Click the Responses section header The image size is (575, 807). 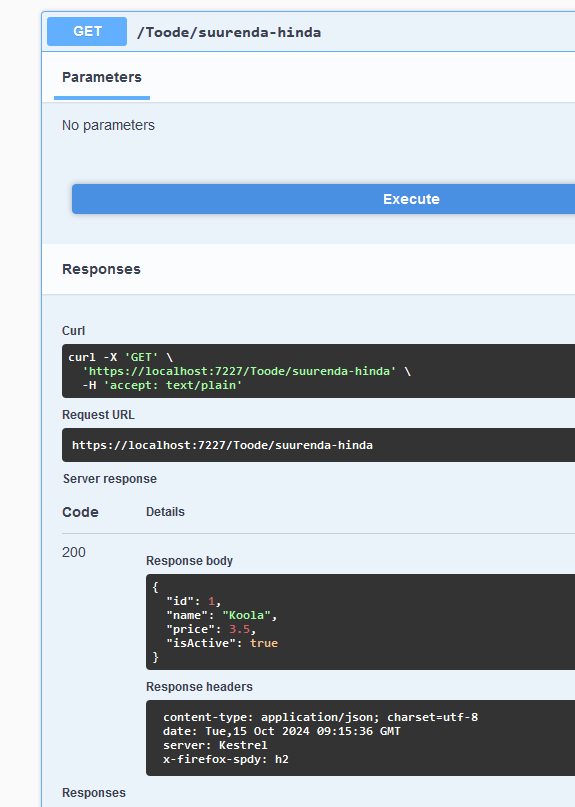(101, 269)
